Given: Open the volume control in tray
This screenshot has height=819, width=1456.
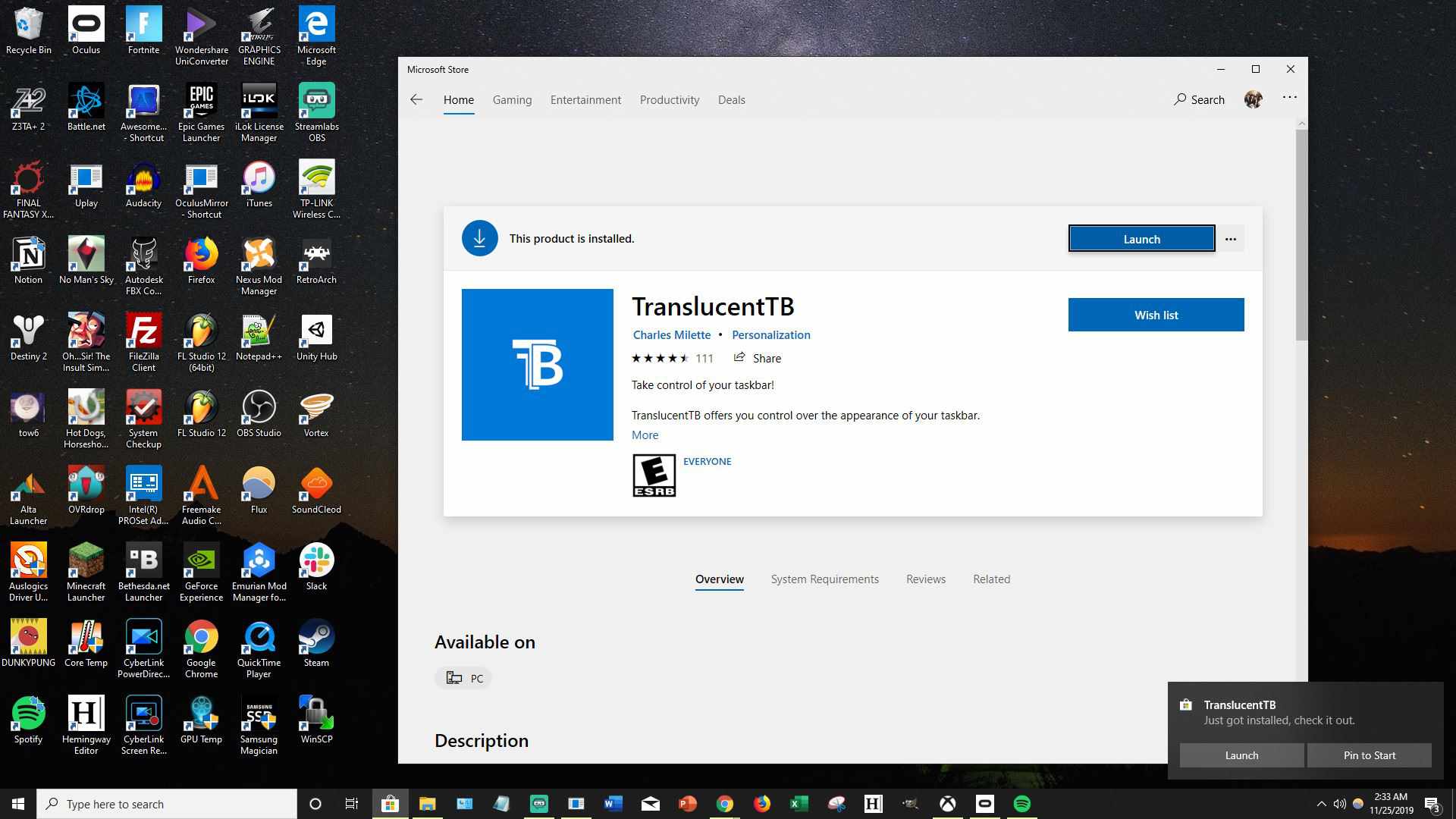Looking at the screenshot, I should pyautogui.click(x=1339, y=804).
